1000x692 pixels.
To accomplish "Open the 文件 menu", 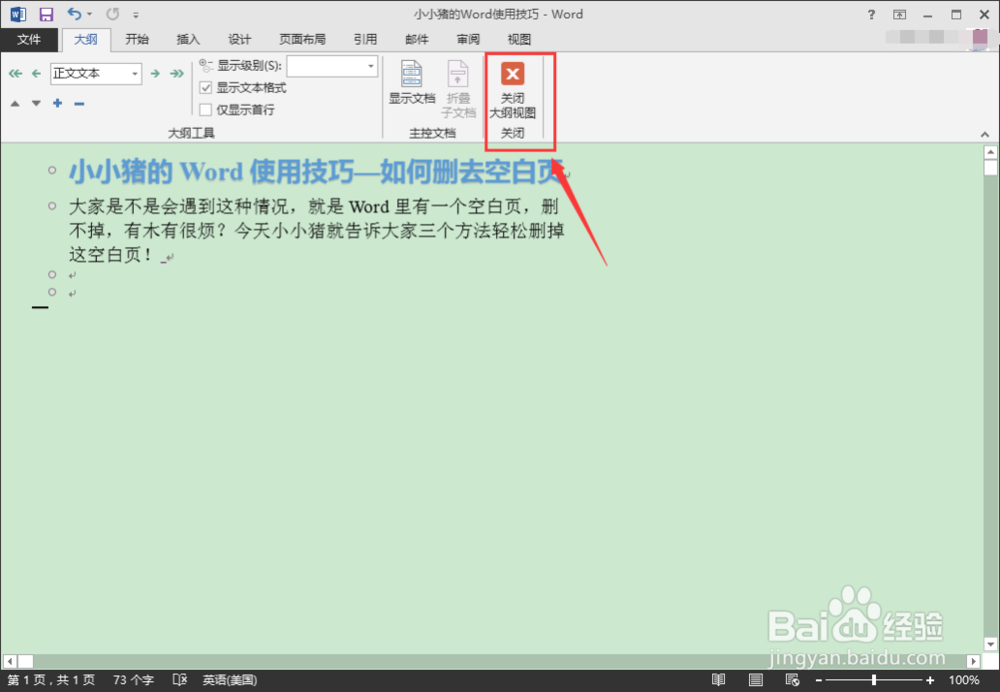I will click(x=30, y=39).
